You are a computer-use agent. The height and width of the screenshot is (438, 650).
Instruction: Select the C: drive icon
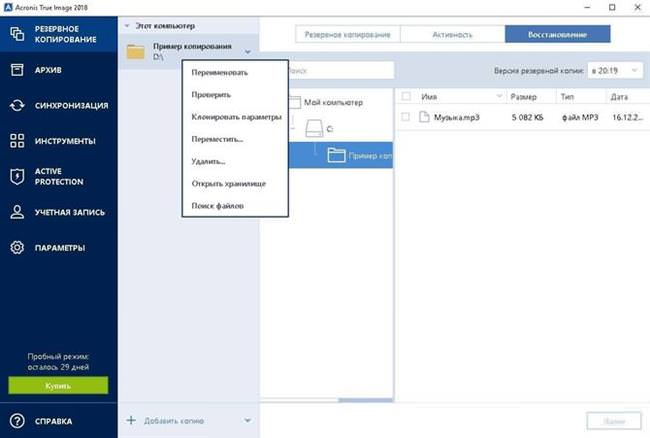click(x=314, y=128)
